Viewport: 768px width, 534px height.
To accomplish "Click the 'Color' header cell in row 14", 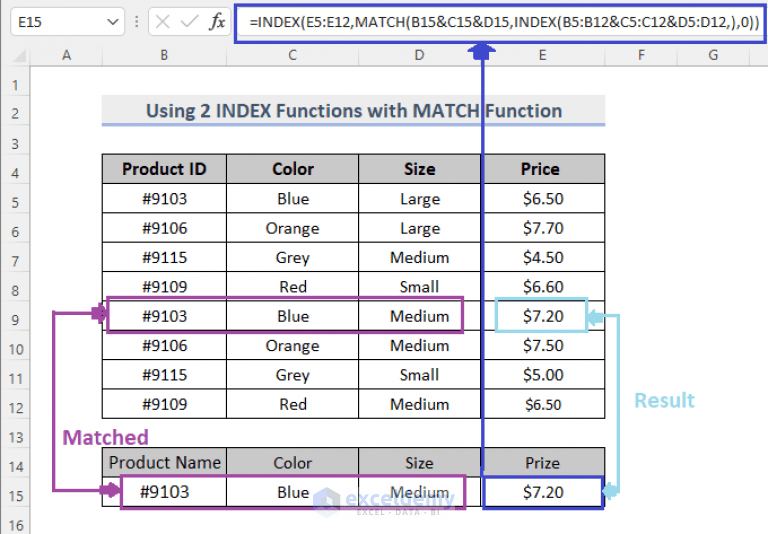I will tap(292, 462).
